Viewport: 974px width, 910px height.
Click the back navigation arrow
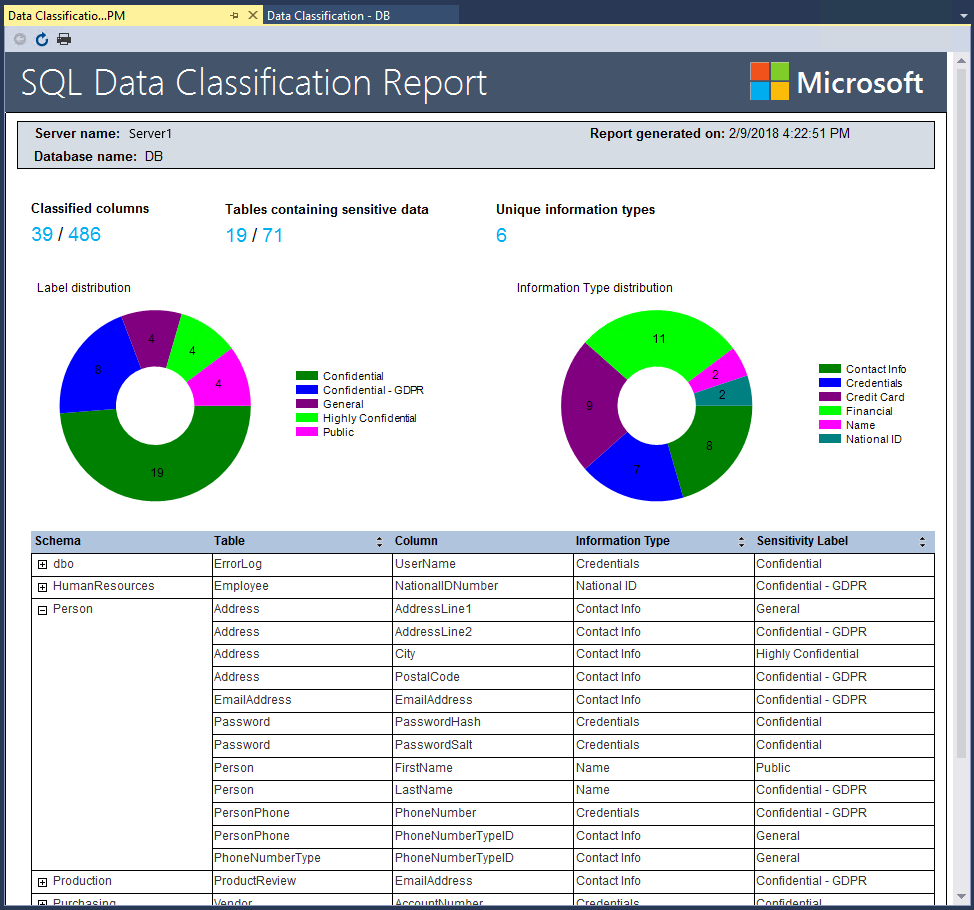coord(18,39)
